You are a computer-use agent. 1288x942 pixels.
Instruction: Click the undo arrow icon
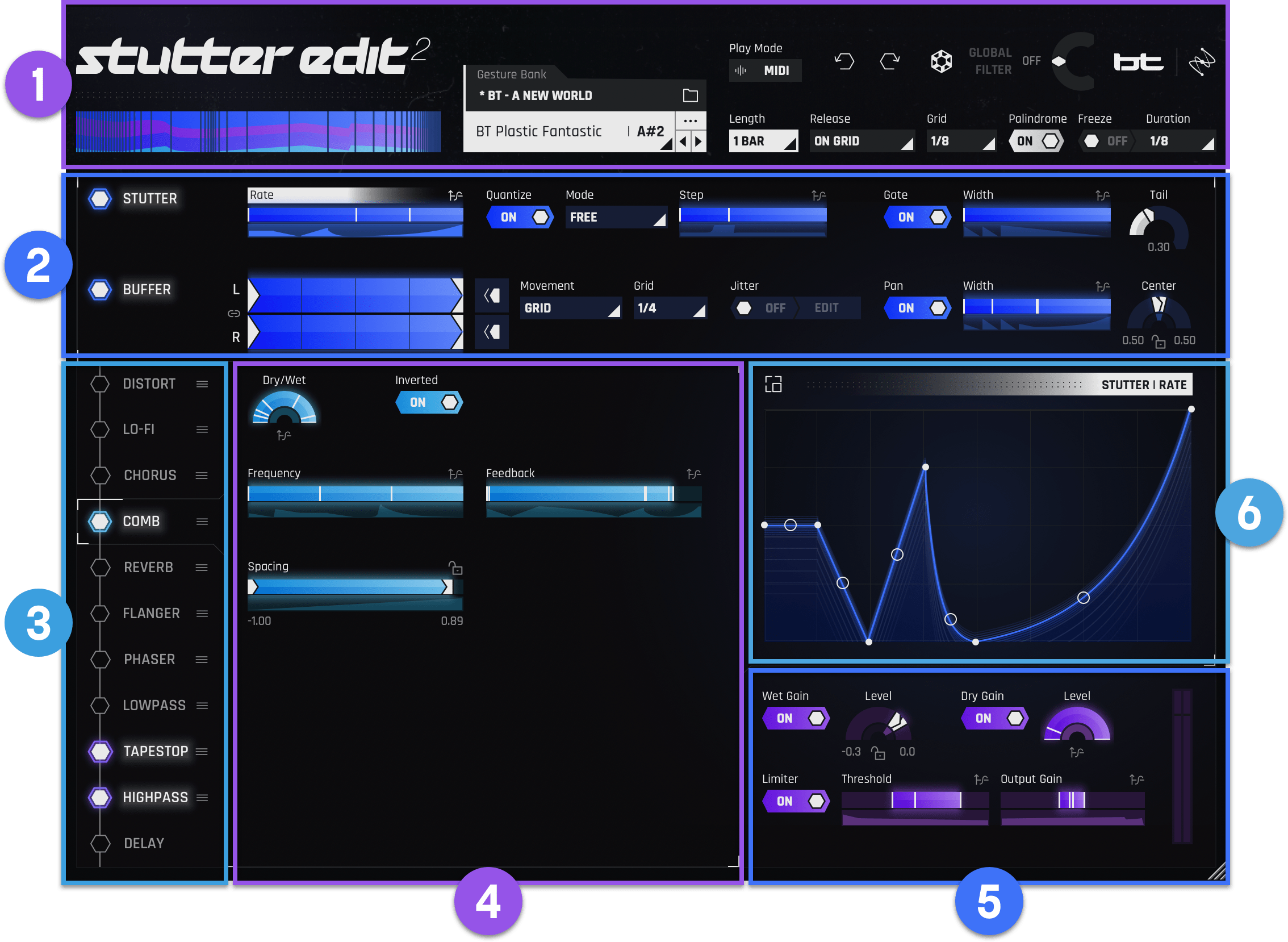click(x=844, y=60)
